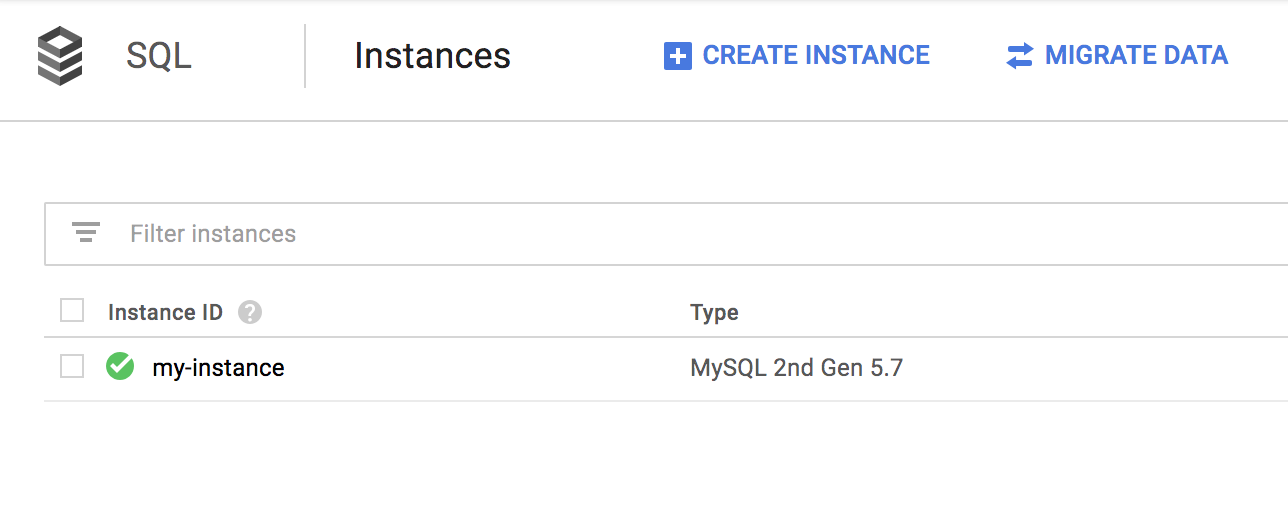Click the filter lines icon
The height and width of the screenshot is (522, 1288).
point(86,233)
